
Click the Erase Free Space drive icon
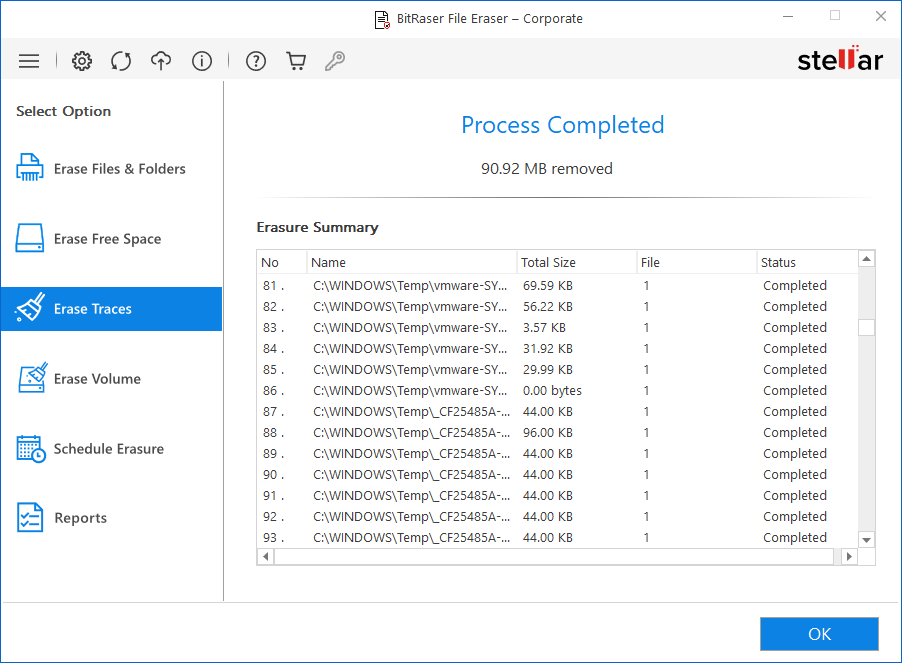[29, 238]
